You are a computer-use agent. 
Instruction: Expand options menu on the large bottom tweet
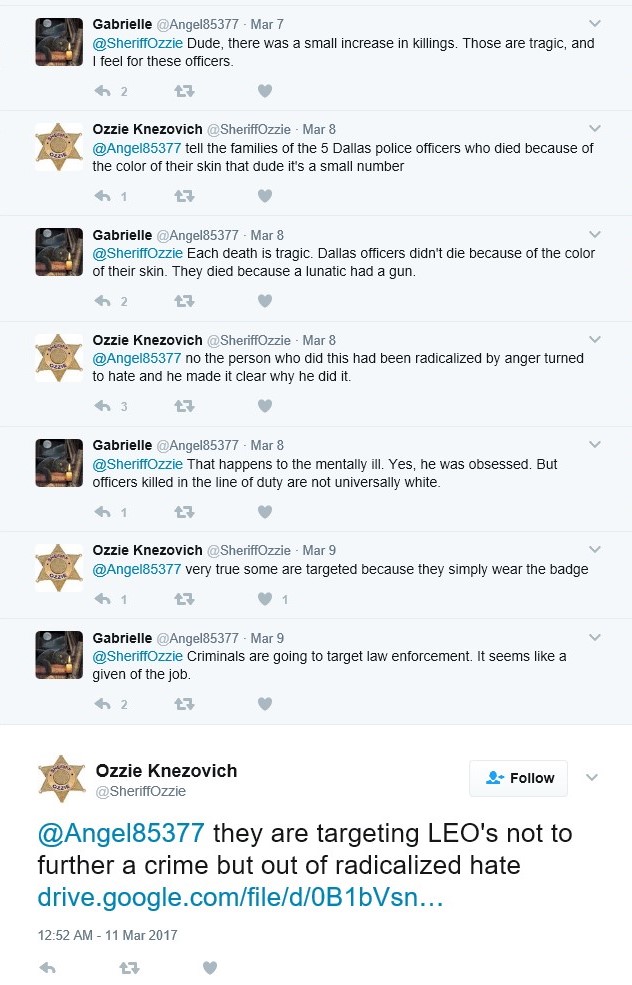pos(592,776)
